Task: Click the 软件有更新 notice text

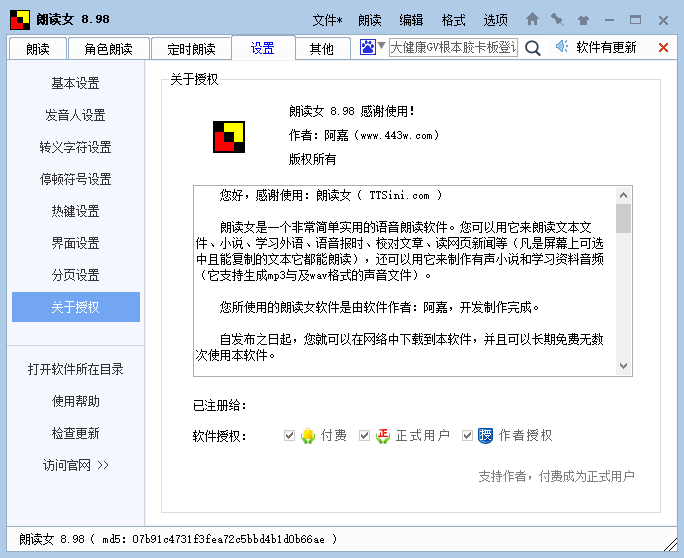Action: point(606,47)
